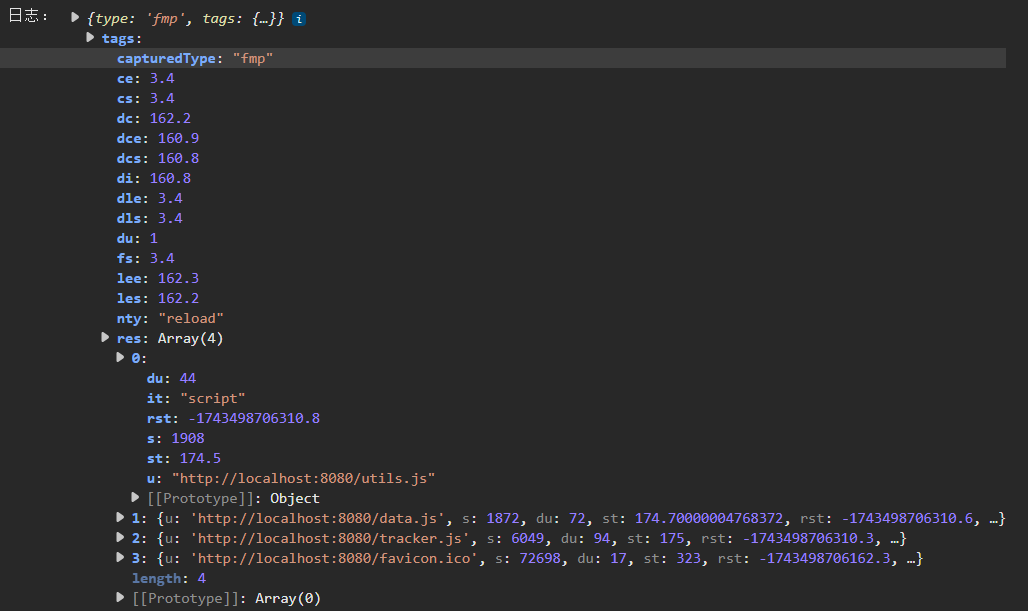Collapse the root fmp object arrow
The width and height of the screenshot is (1028, 611).
(75, 18)
